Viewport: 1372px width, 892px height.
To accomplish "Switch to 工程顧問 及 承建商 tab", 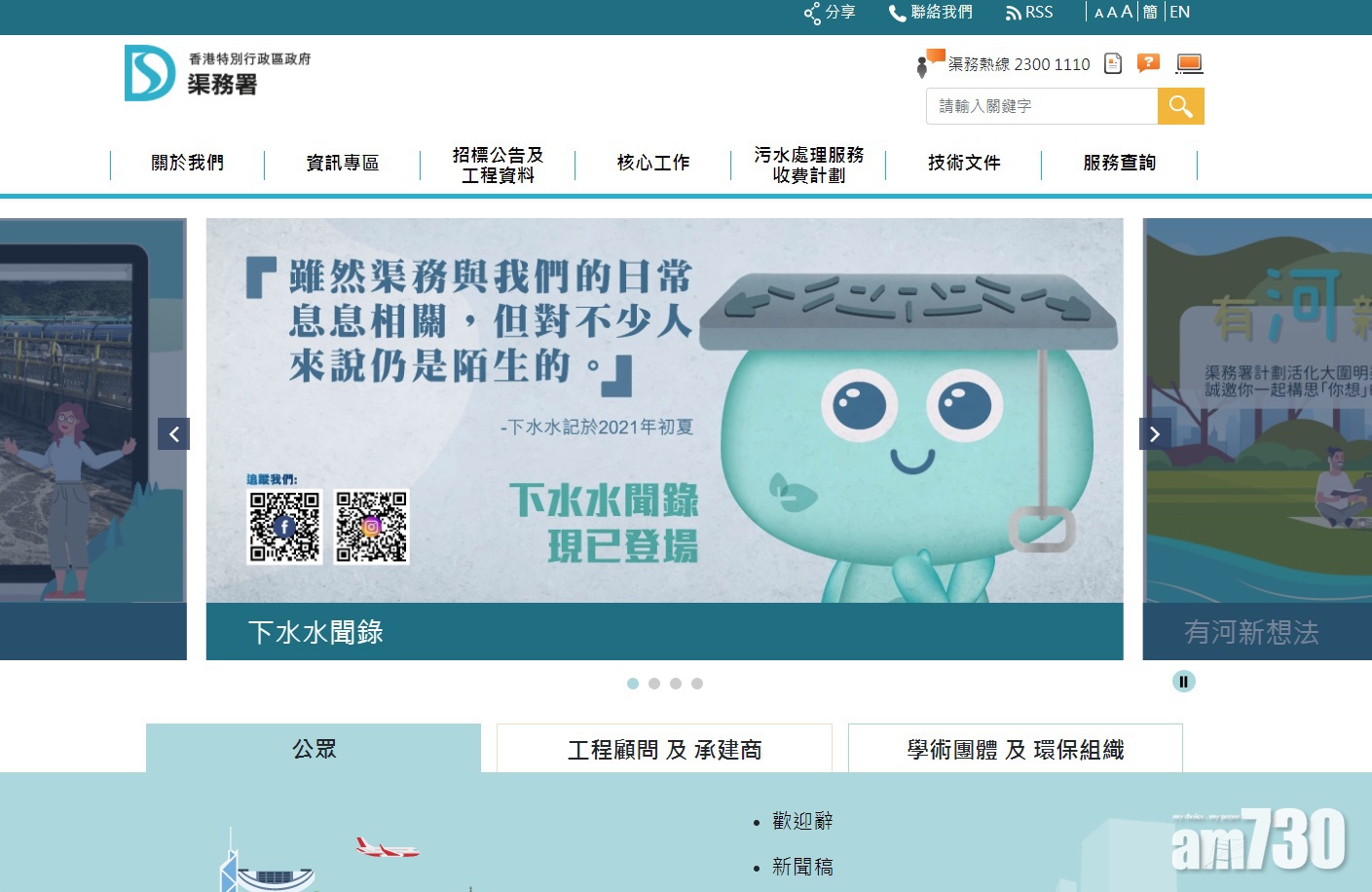I will pos(664,749).
